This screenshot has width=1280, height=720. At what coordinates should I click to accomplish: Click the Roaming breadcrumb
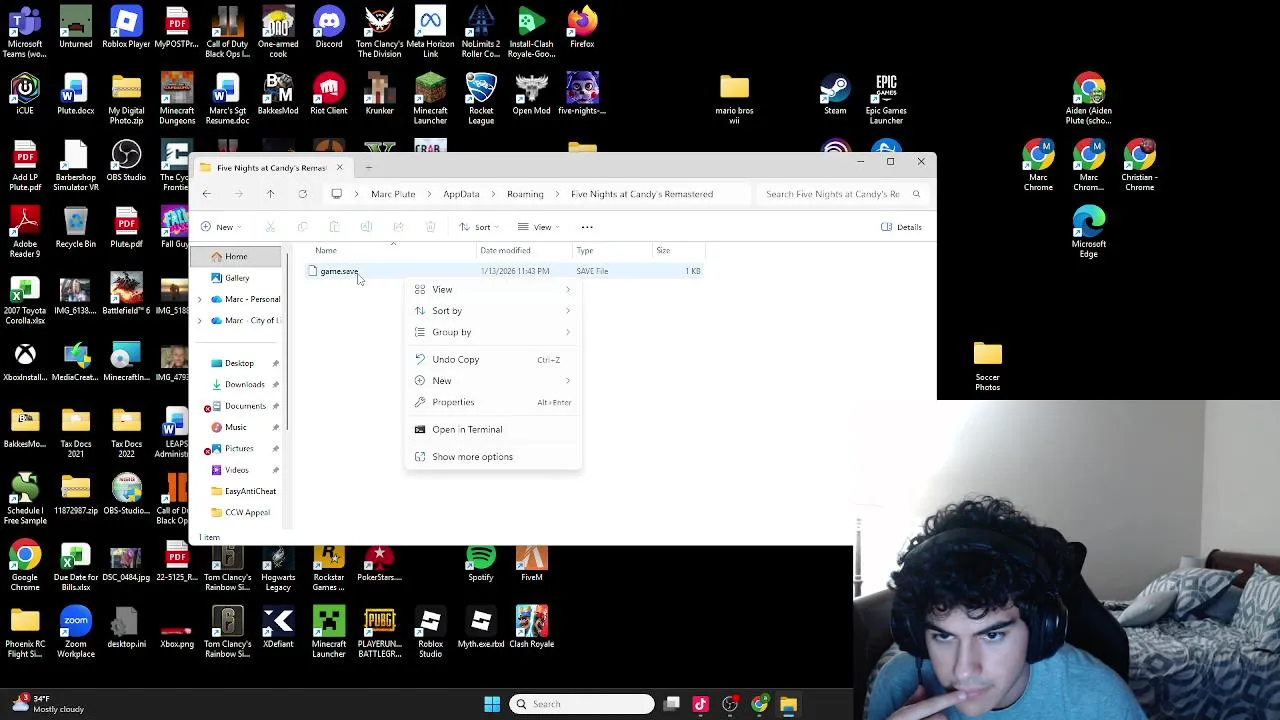coord(525,194)
